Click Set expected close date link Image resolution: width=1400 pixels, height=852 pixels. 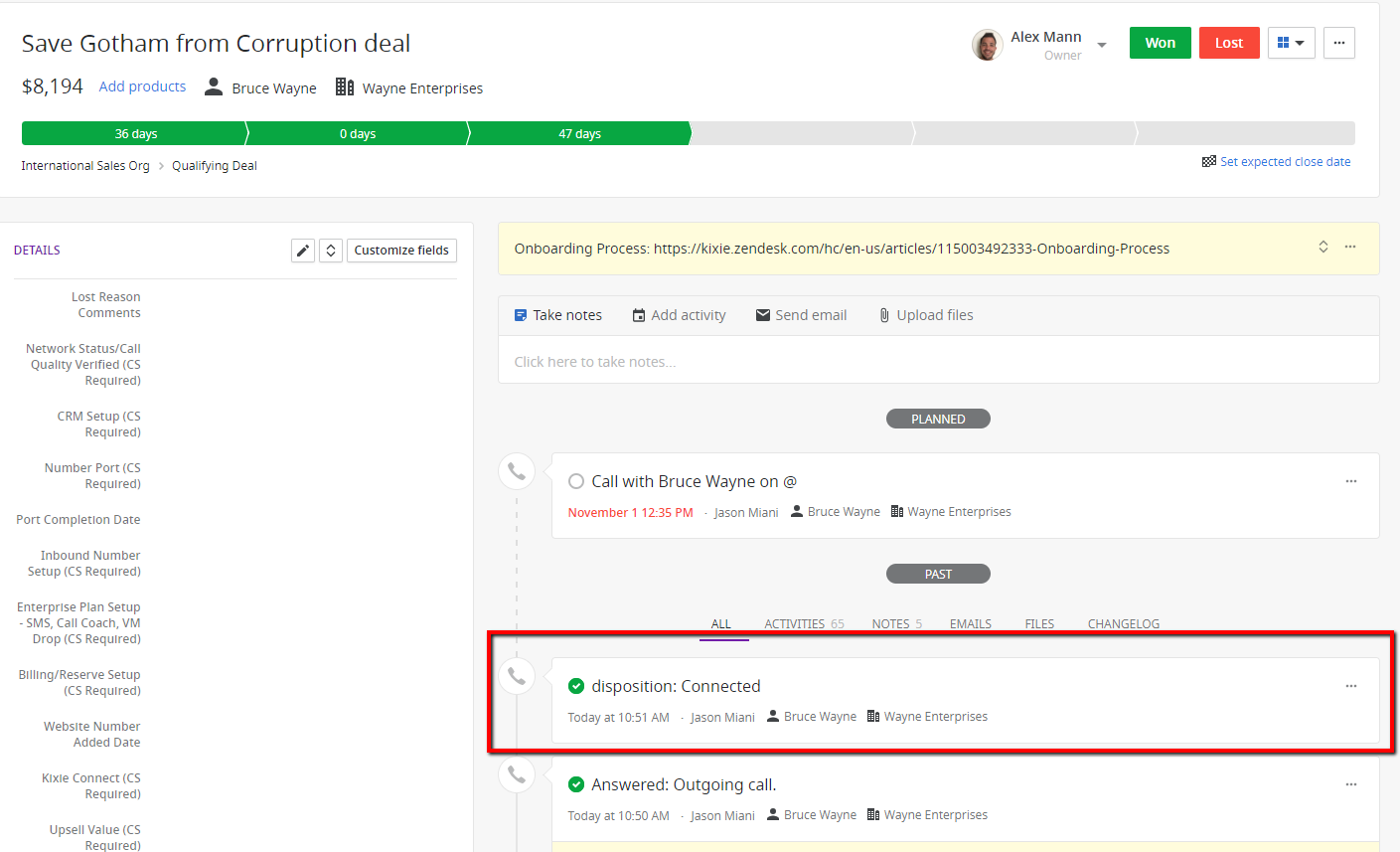pyautogui.click(x=1285, y=162)
